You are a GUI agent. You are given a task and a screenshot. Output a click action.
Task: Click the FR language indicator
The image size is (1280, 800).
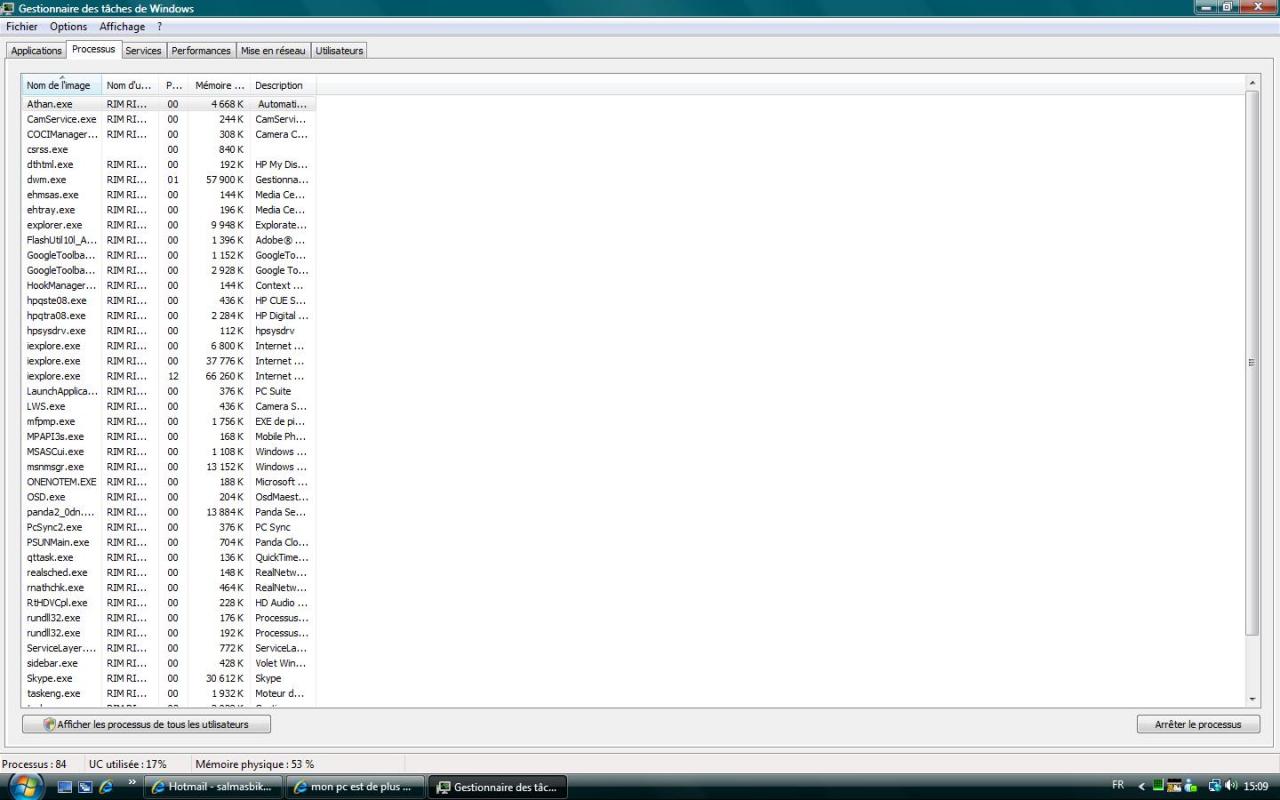click(x=1118, y=786)
